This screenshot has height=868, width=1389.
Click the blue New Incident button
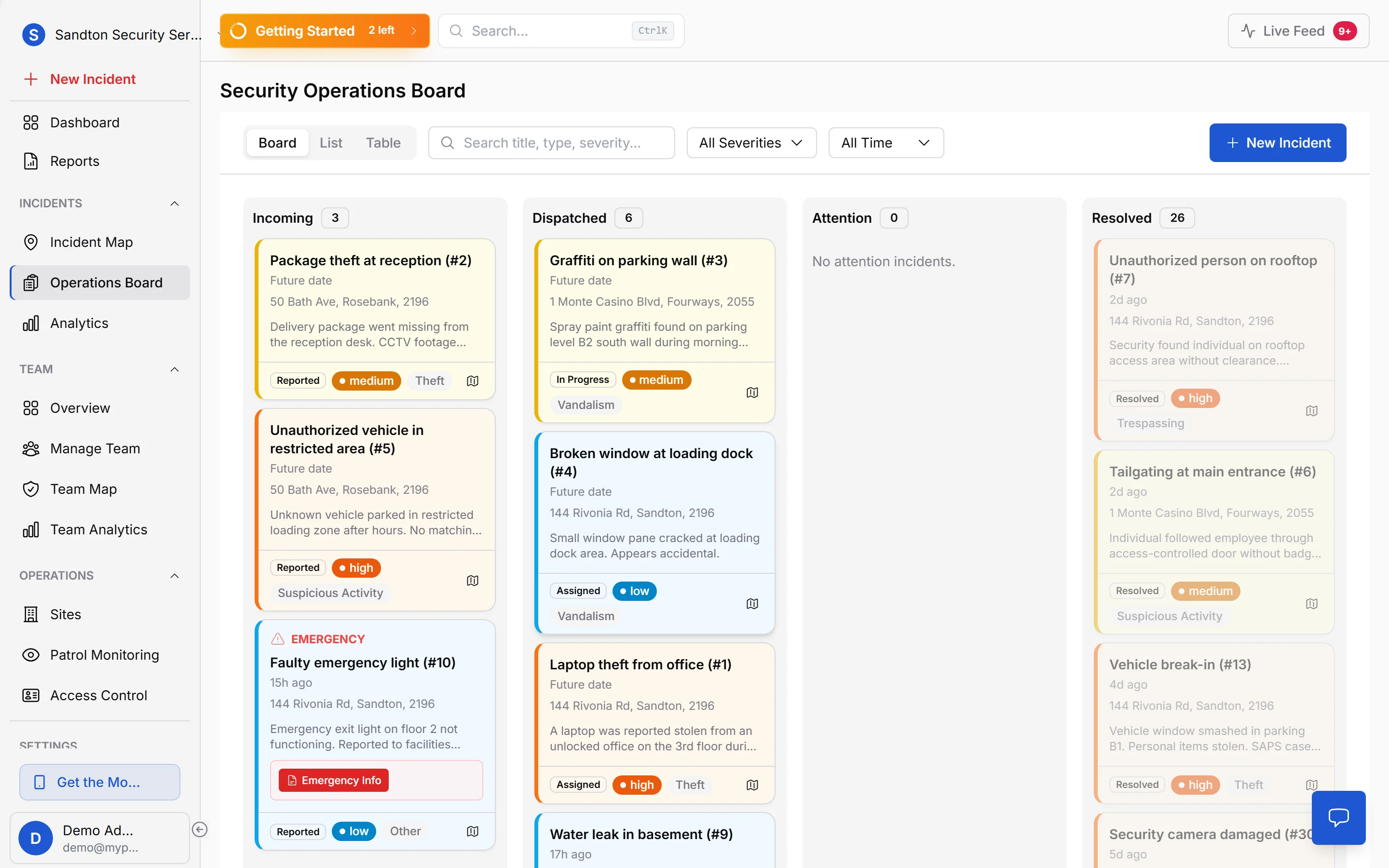click(1278, 142)
